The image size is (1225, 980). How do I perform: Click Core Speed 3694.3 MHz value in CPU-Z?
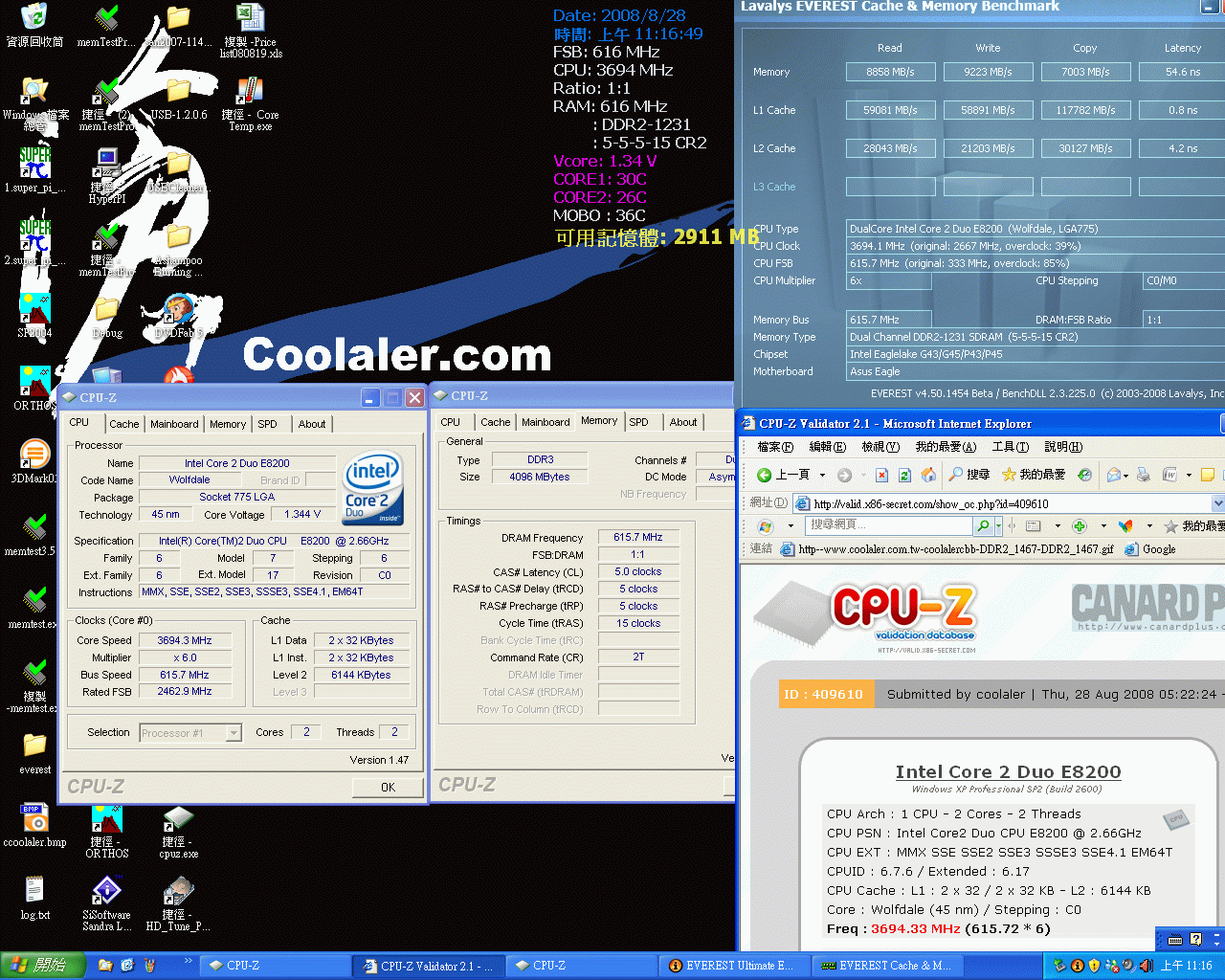(x=185, y=640)
